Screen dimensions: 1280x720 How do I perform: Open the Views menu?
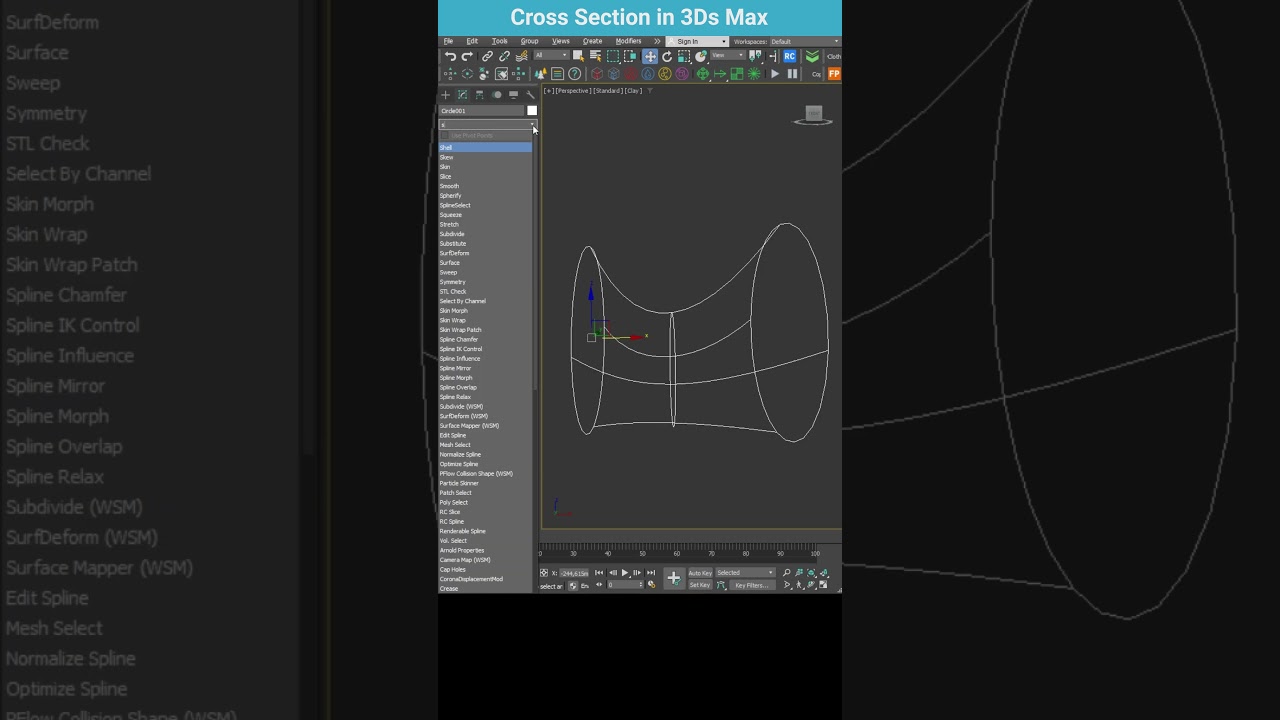pyautogui.click(x=560, y=41)
